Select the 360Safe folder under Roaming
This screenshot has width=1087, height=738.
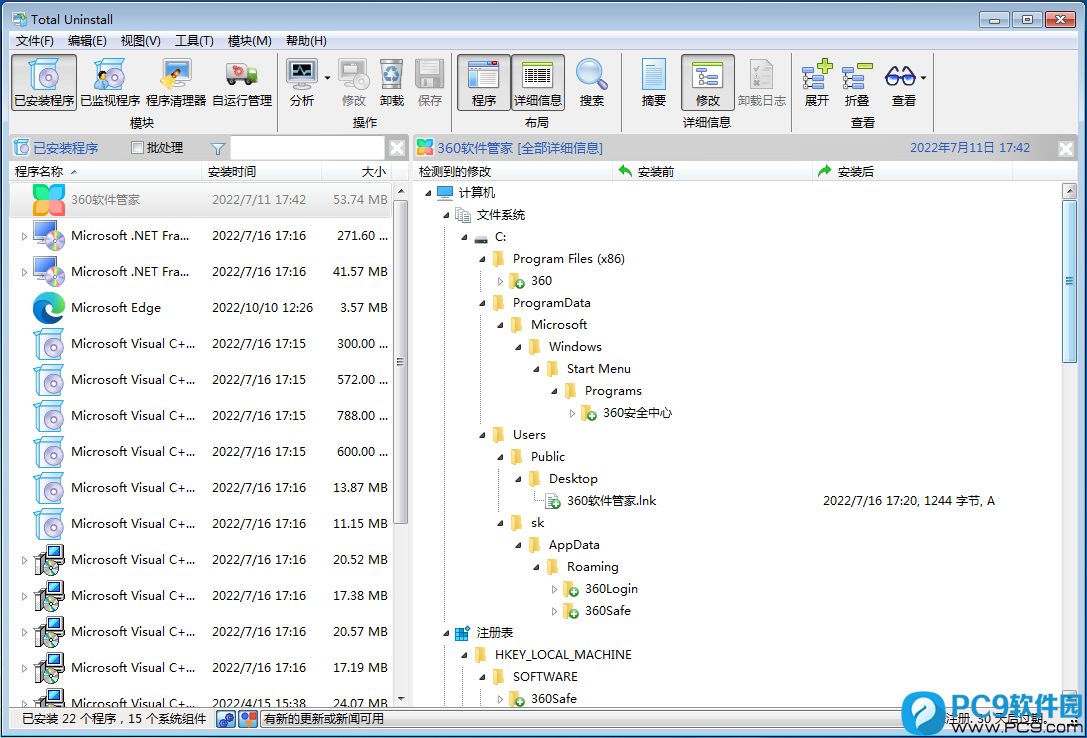607,611
